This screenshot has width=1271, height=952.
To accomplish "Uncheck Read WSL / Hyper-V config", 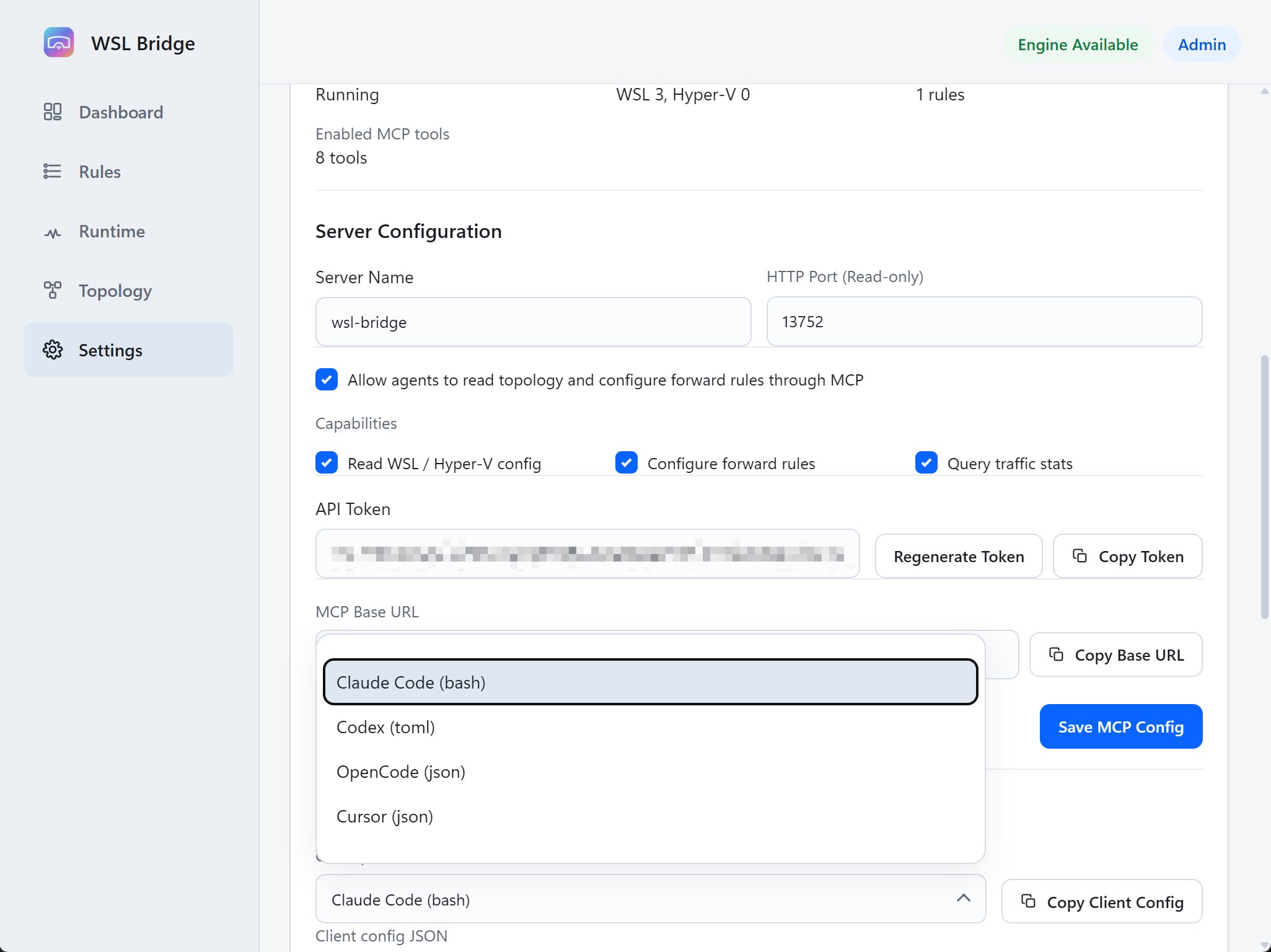I will (327, 463).
